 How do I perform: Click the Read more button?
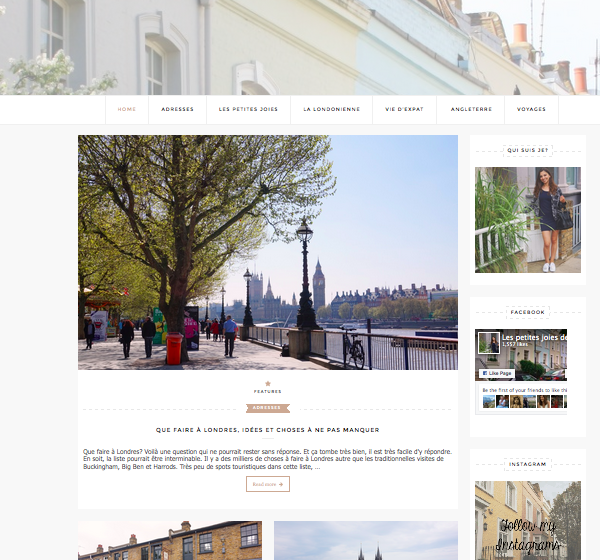267,484
